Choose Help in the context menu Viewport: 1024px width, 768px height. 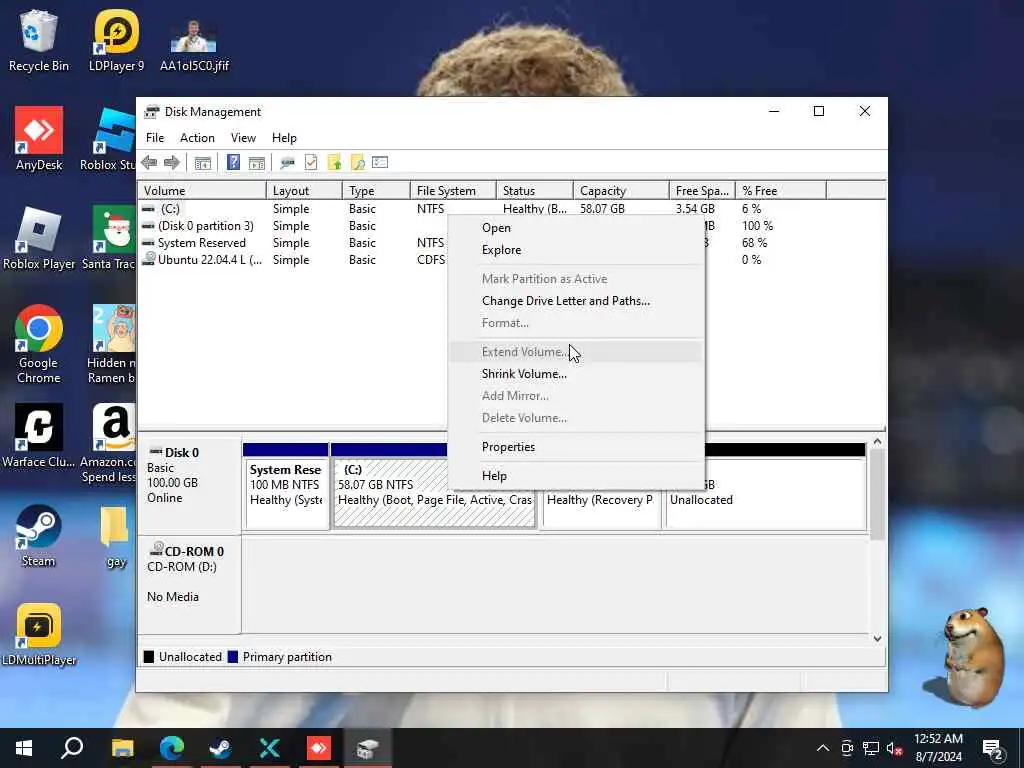(576, 476)
